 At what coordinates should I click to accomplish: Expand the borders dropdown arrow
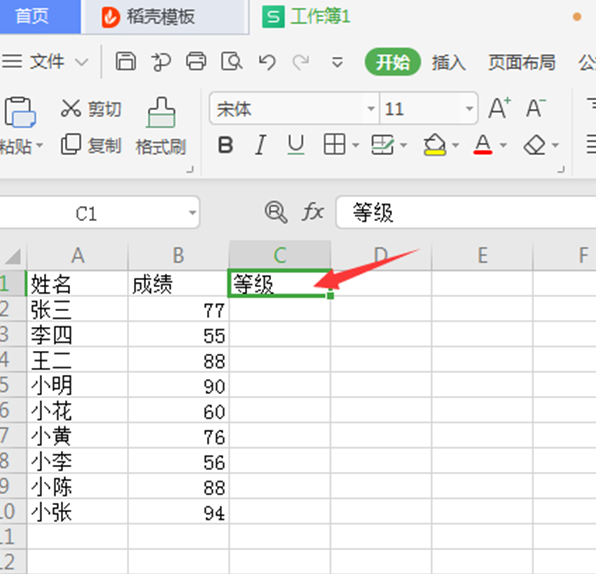pyautogui.click(x=356, y=145)
